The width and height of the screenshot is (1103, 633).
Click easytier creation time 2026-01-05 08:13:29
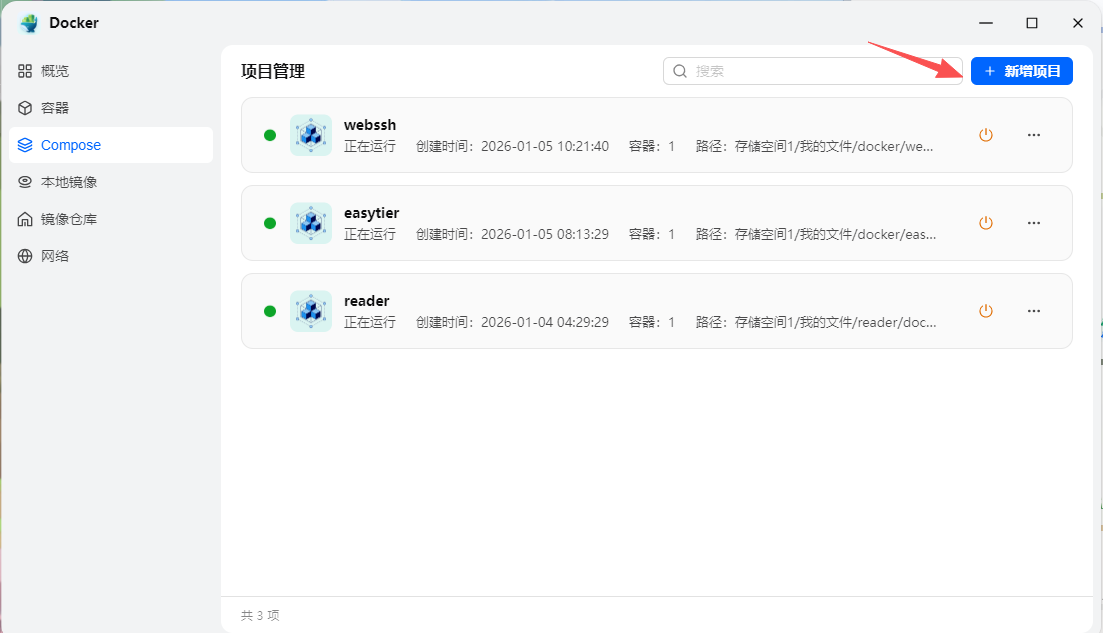click(512, 234)
